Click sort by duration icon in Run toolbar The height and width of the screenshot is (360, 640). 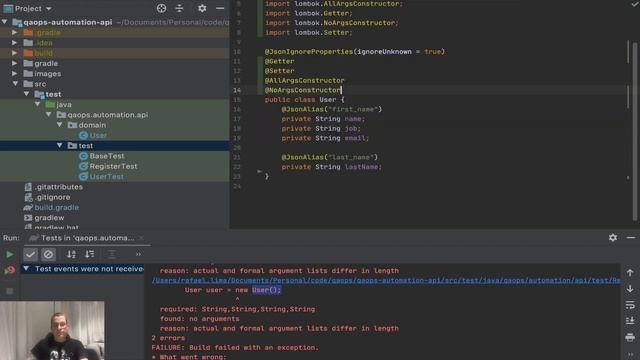click(89, 254)
